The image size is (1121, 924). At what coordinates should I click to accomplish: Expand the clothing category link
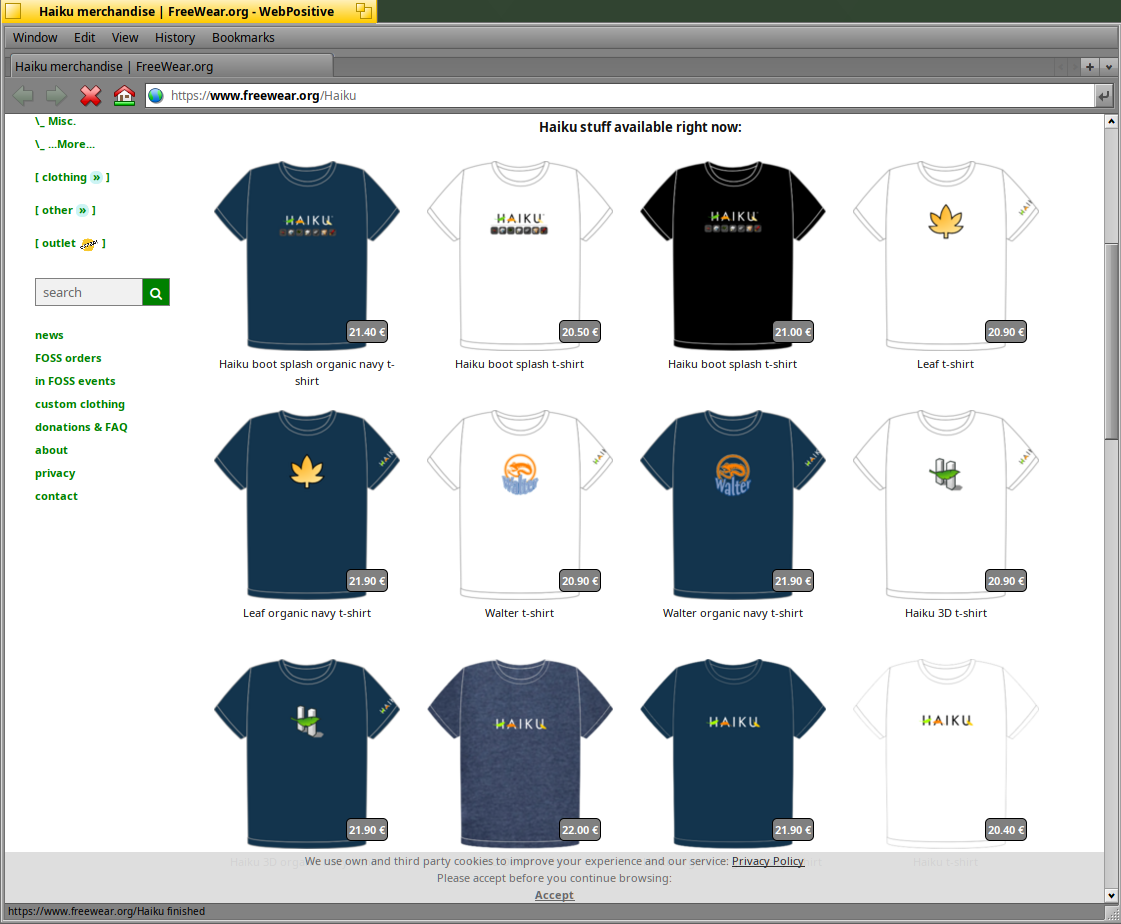click(x=72, y=177)
